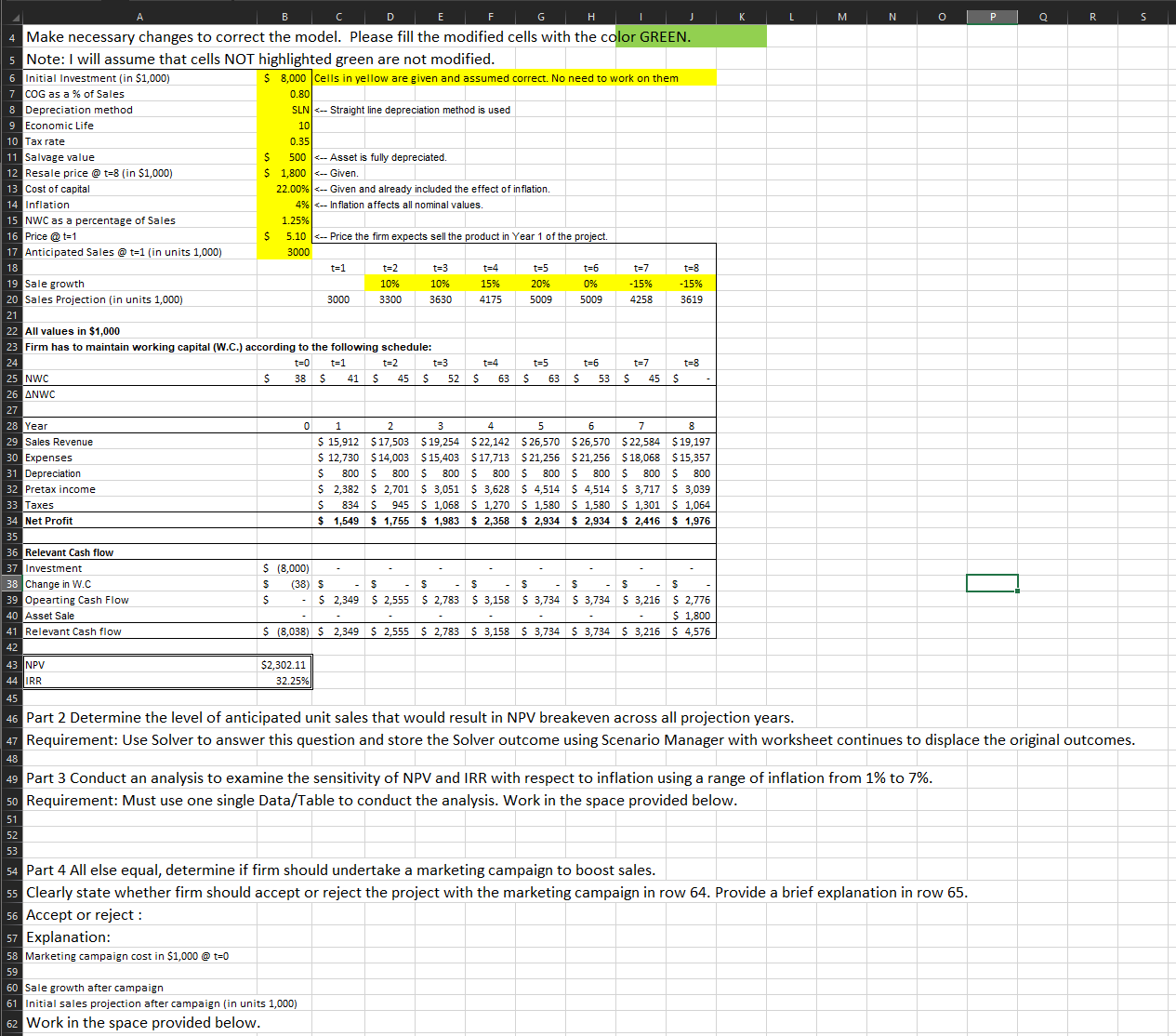Image resolution: width=1176 pixels, height=1036 pixels.
Task: Select Net Profit 1,976 cell
Action: click(x=691, y=521)
